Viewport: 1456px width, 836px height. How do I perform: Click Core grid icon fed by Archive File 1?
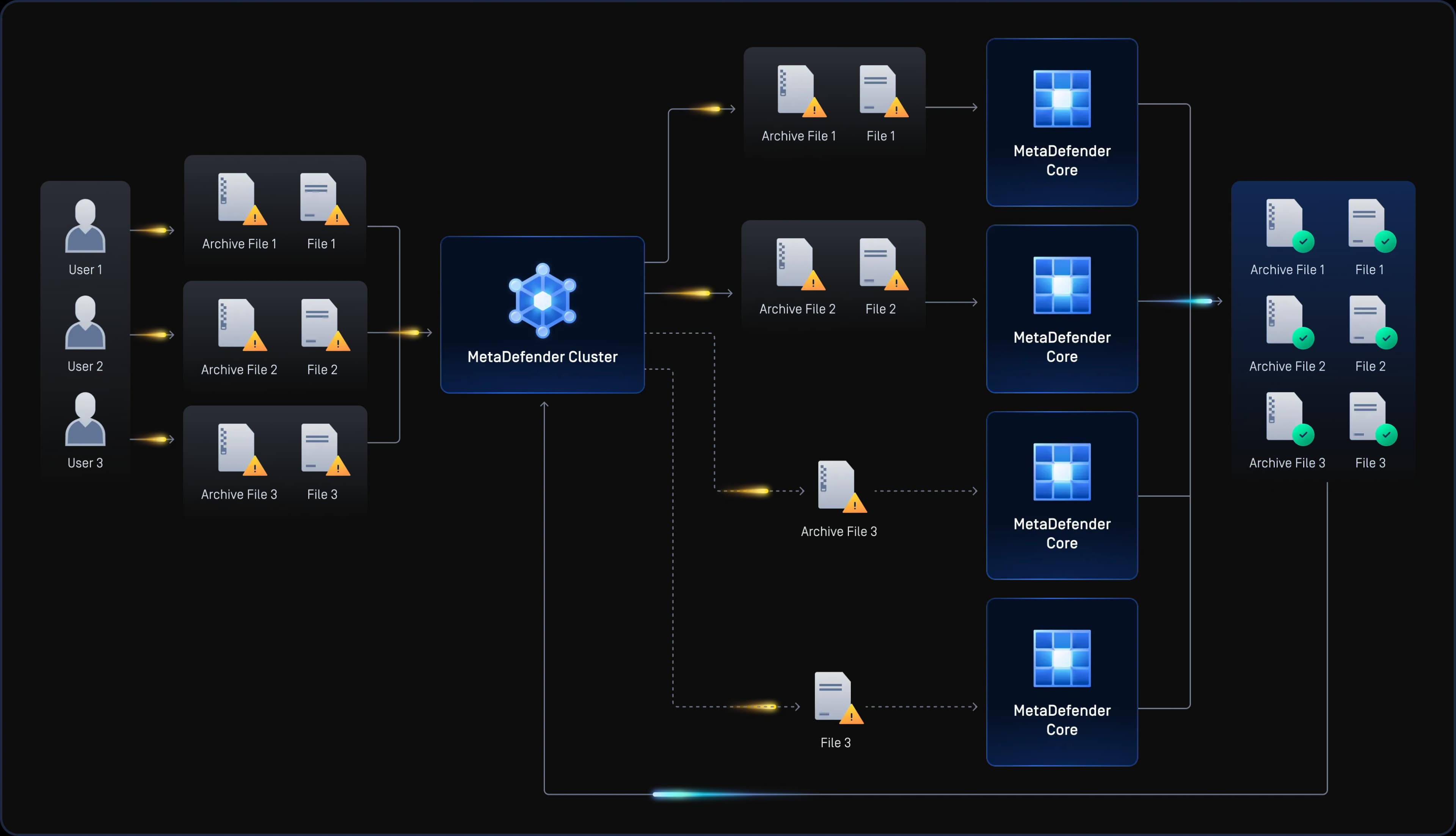point(1062,99)
